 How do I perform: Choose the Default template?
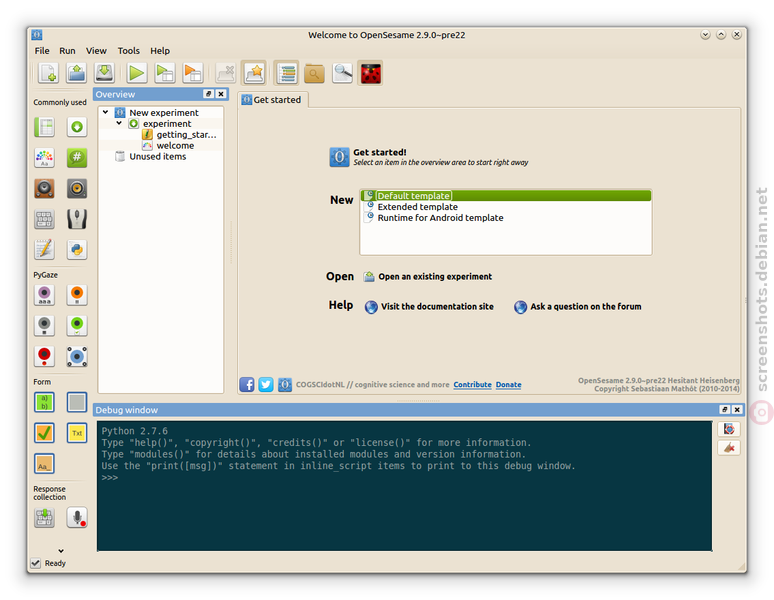tap(506, 196)
